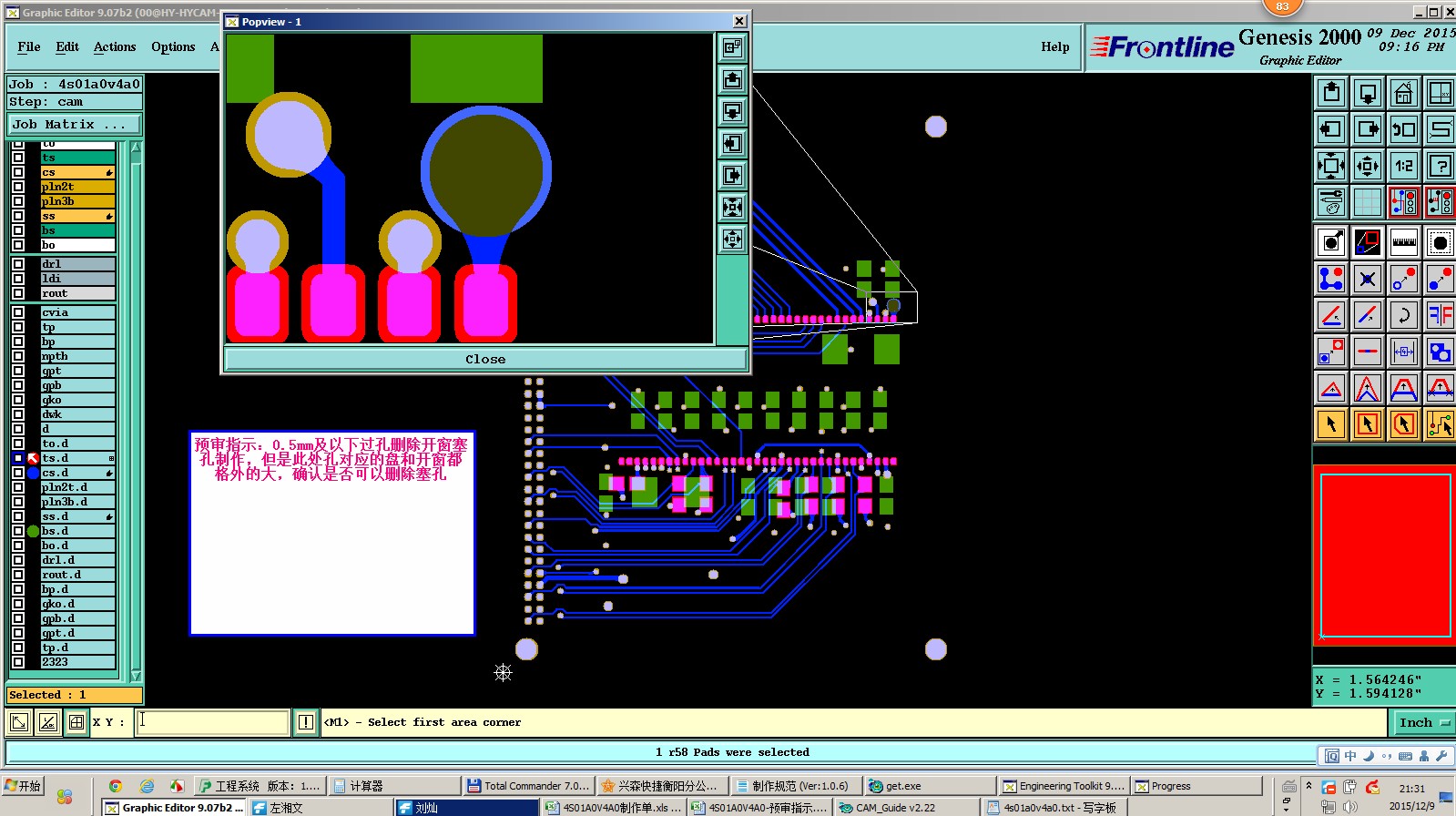Toggle checkbox for ss layer
Viewport: 1456px width, 816px height.
coord(18,216)
